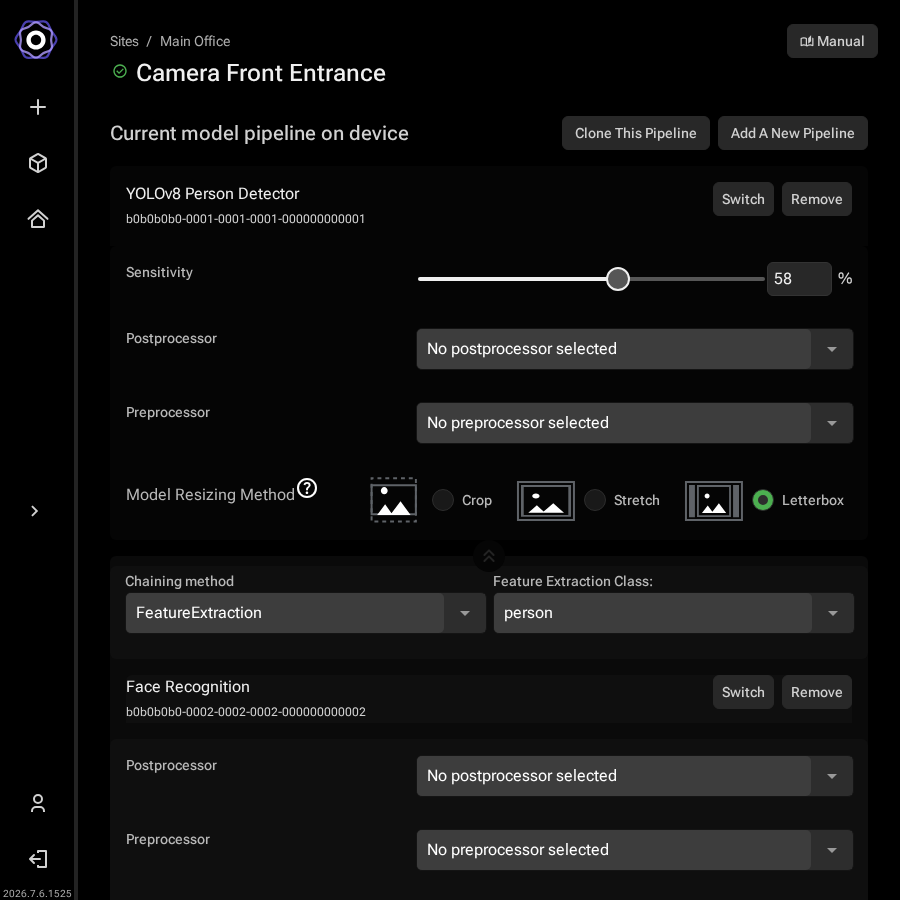Click the Sensitivity percentage input field
This screenshot has width=900, height=900.
[x=799, y=279]
